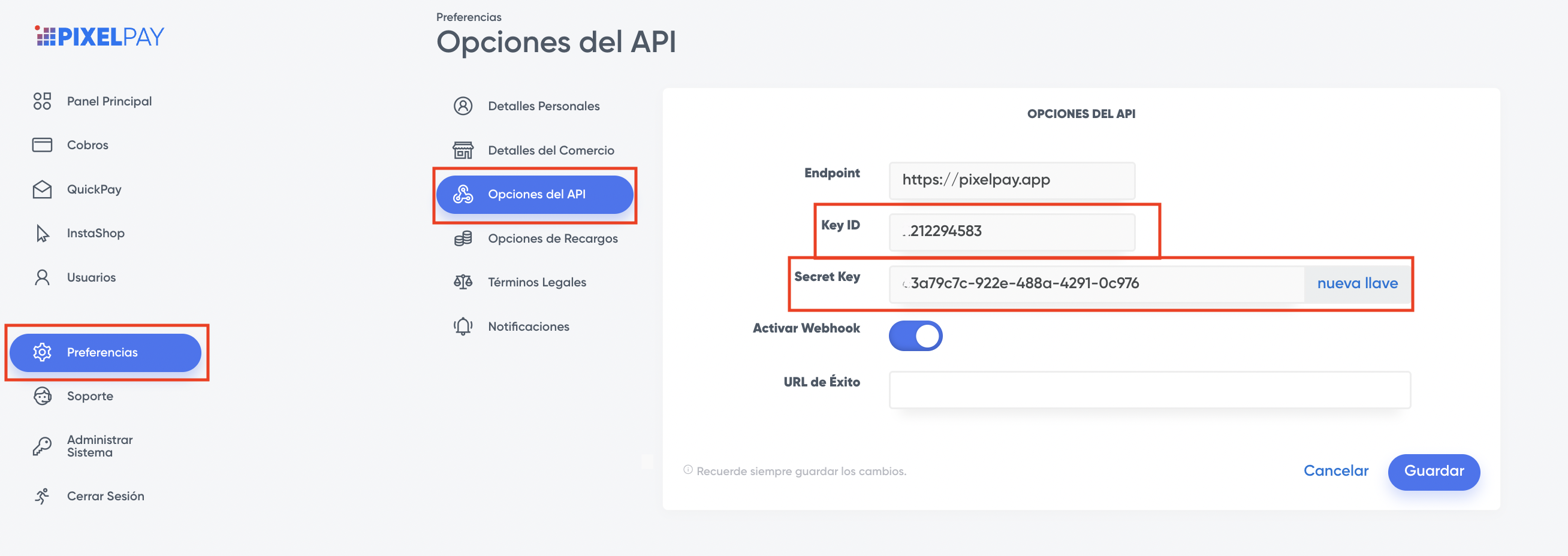Click the Cancelar link

click(x=1335, y=471)
